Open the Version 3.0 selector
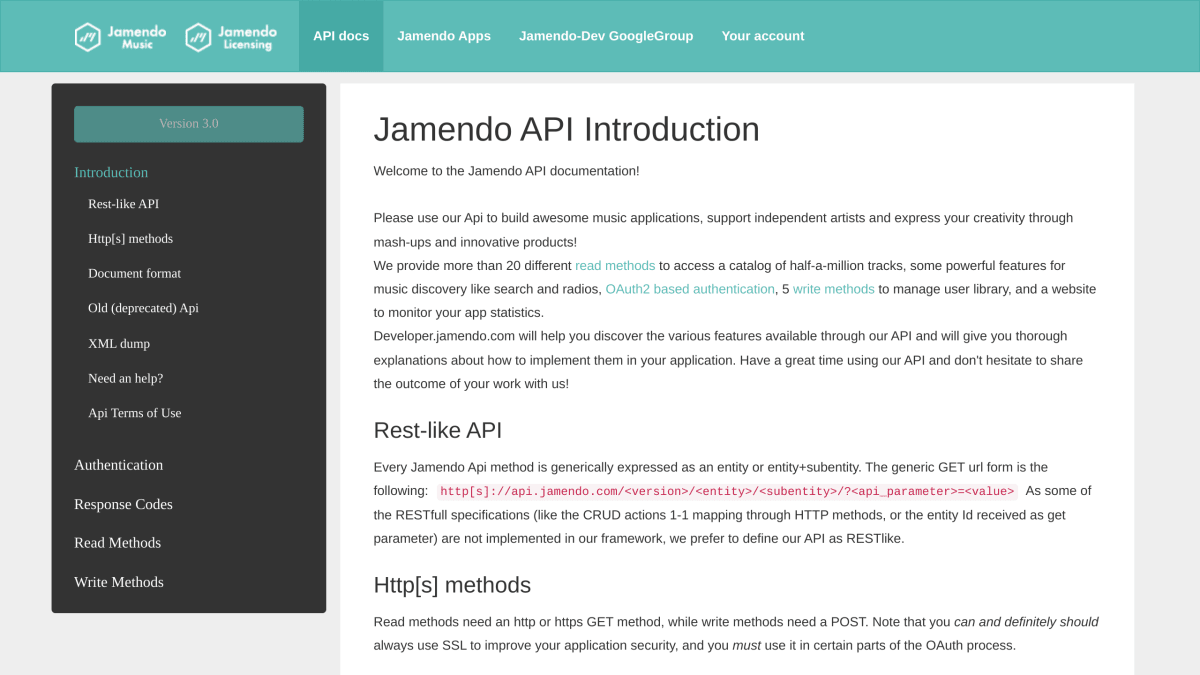 (x=189, y=124)
